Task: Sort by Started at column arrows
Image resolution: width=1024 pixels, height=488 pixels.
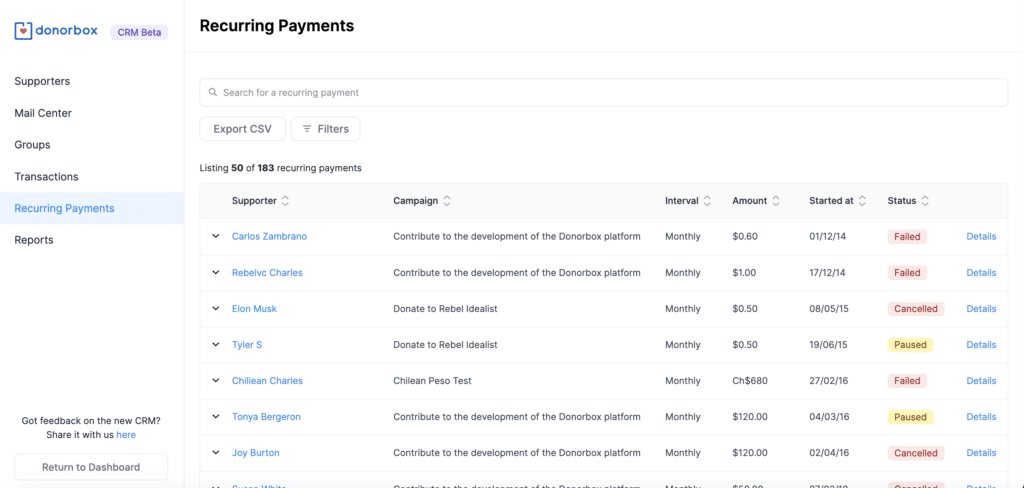Action: pos(862,201)
